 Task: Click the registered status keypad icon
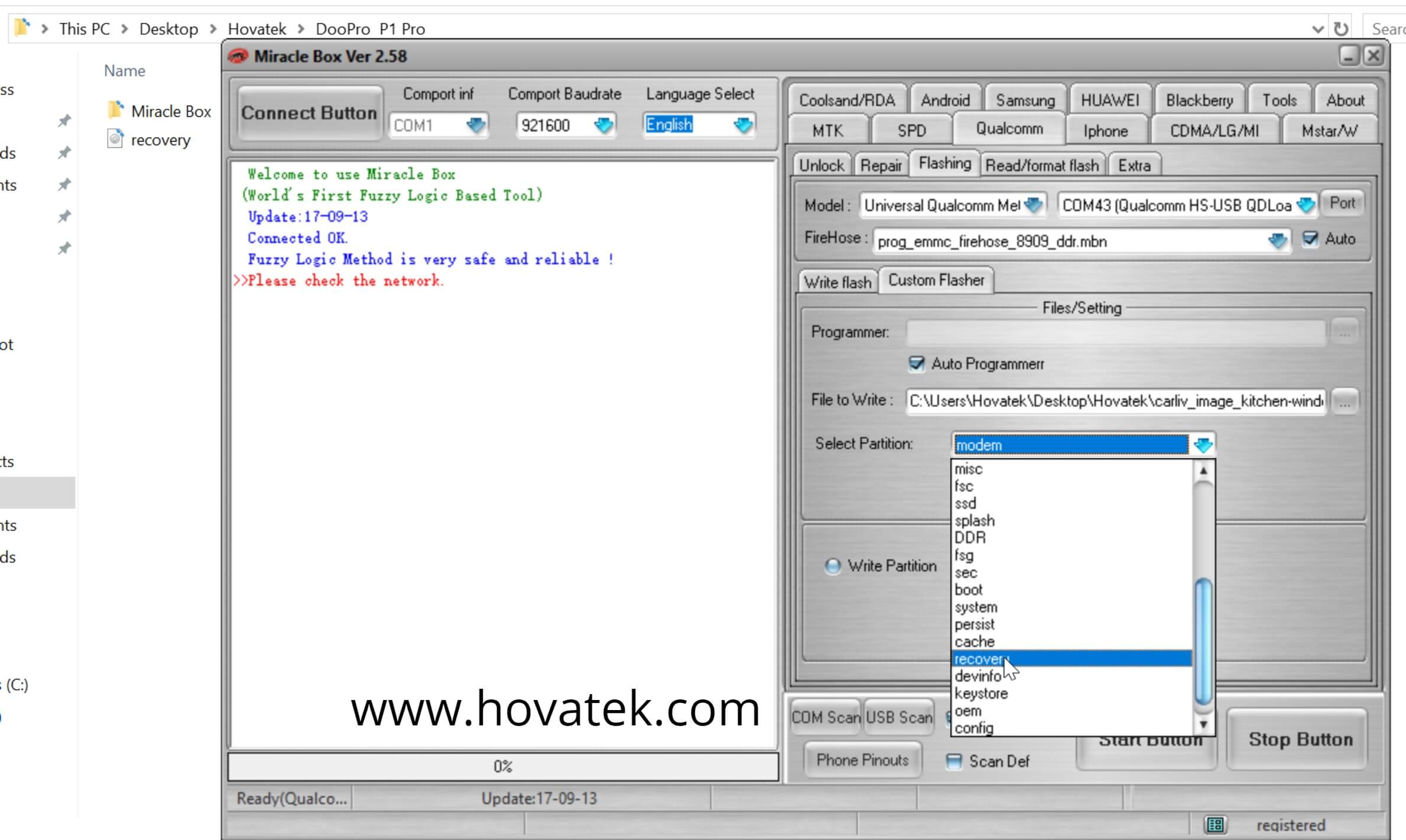[x=1215, y=824]
